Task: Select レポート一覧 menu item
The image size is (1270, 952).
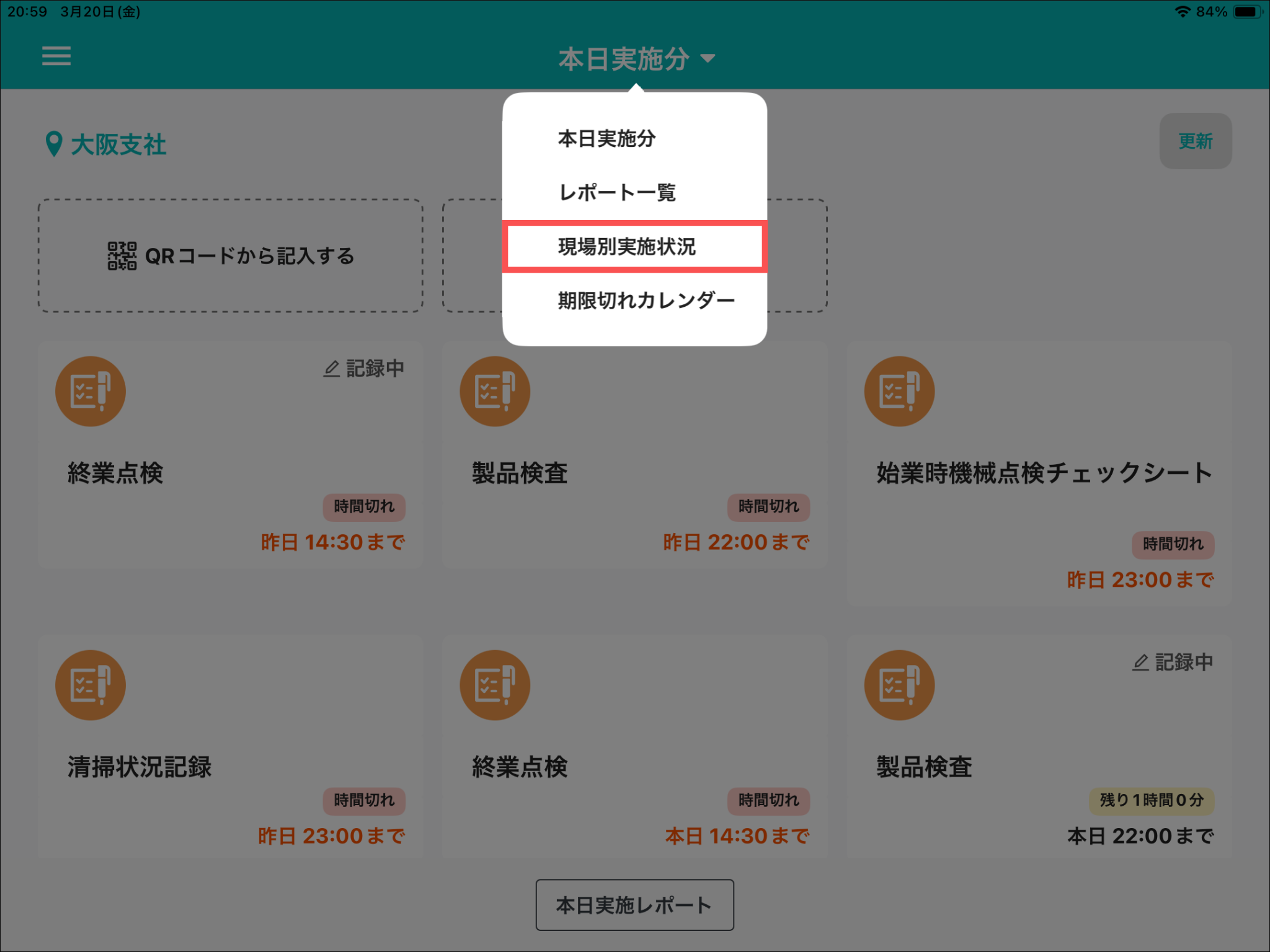Action: pos(617,192)
